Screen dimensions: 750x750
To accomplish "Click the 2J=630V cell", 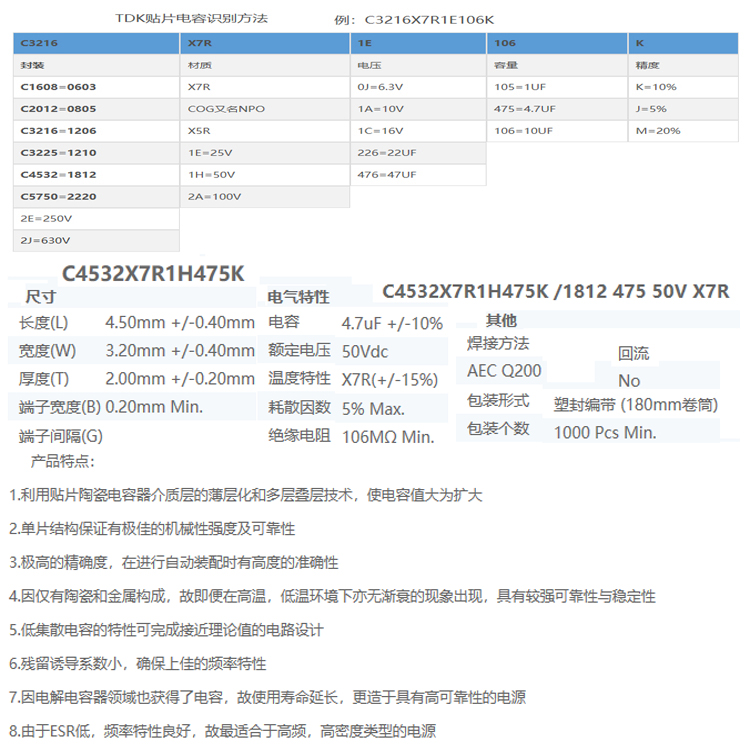I will click(96, 241).
